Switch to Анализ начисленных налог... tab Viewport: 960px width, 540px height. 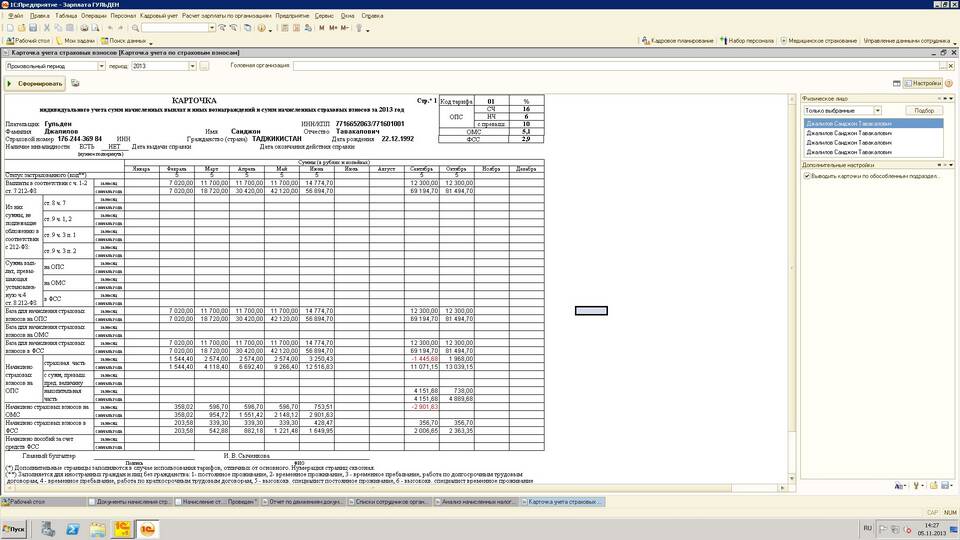pyautogui.click(x=476, y=501)
